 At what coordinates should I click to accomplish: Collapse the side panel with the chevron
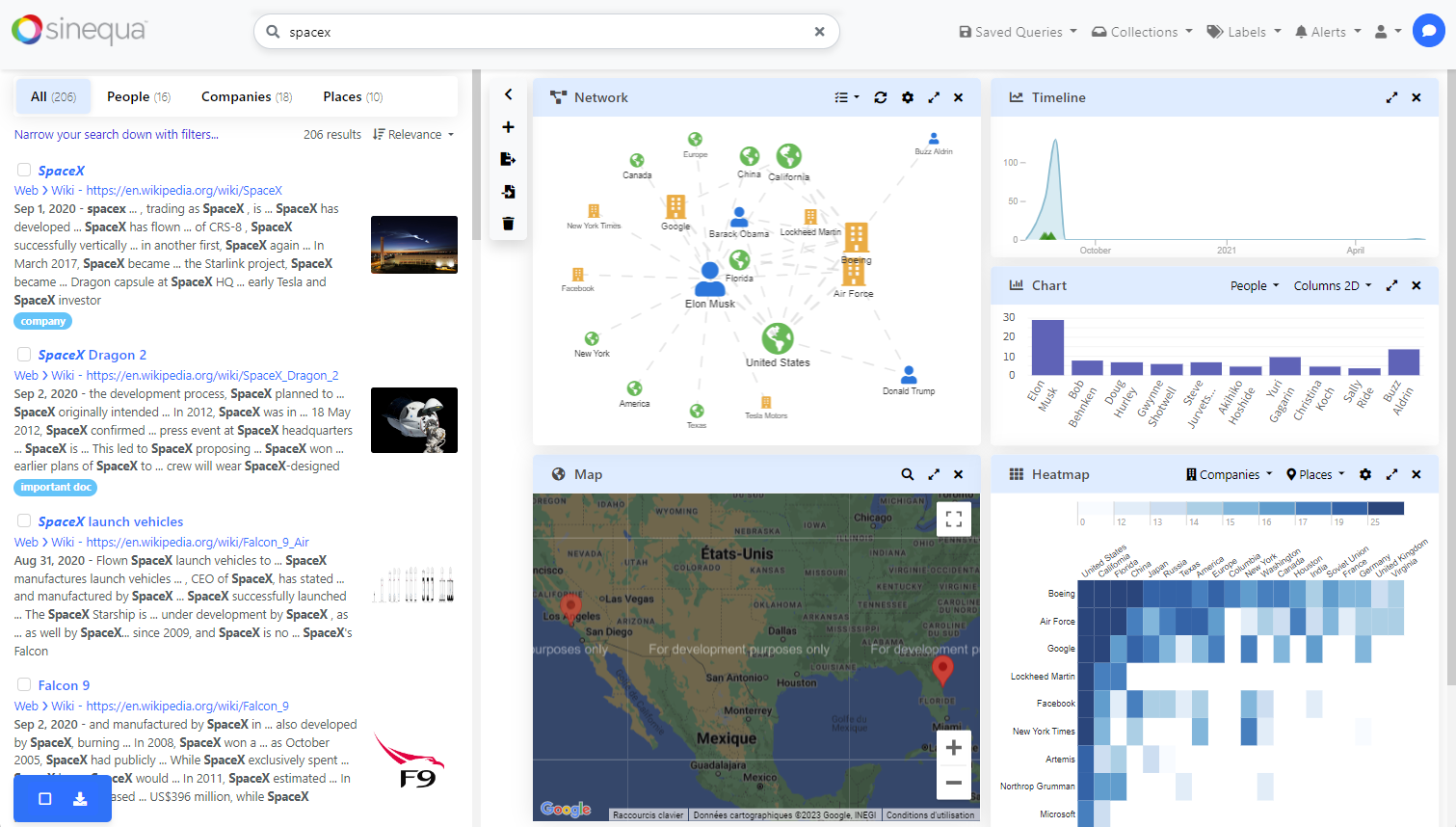[x=509, y=94]
